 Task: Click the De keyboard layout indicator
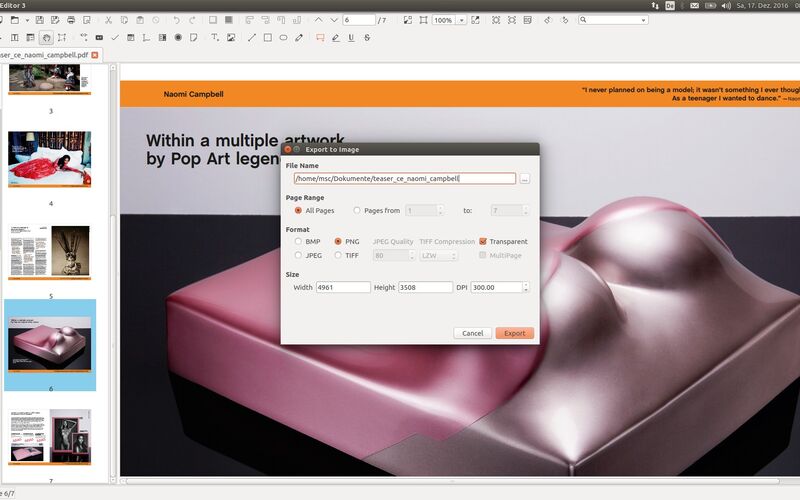pyautogui.click(x=670, y=6)
